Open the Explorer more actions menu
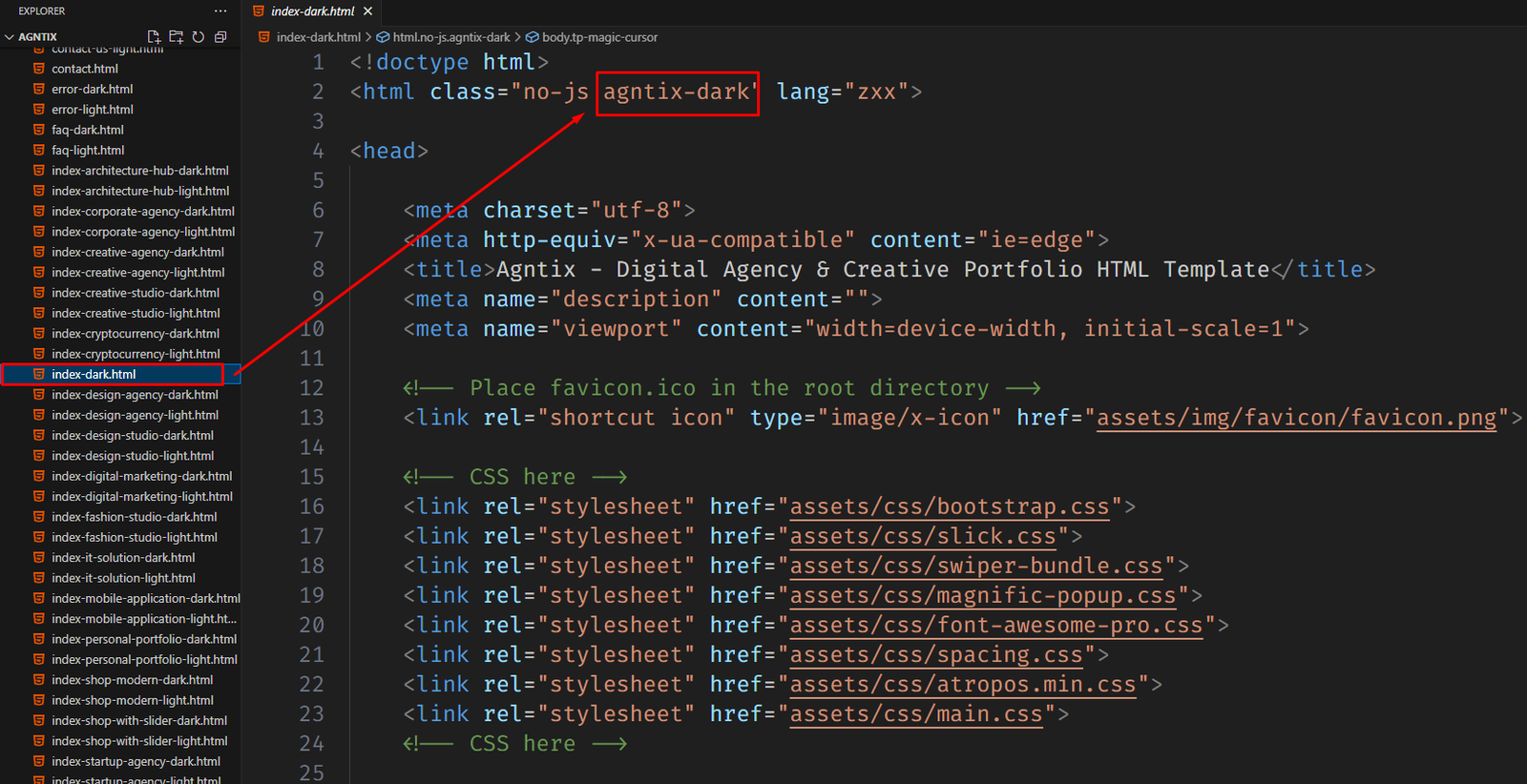1527x784 pixels. coord(220,11)
